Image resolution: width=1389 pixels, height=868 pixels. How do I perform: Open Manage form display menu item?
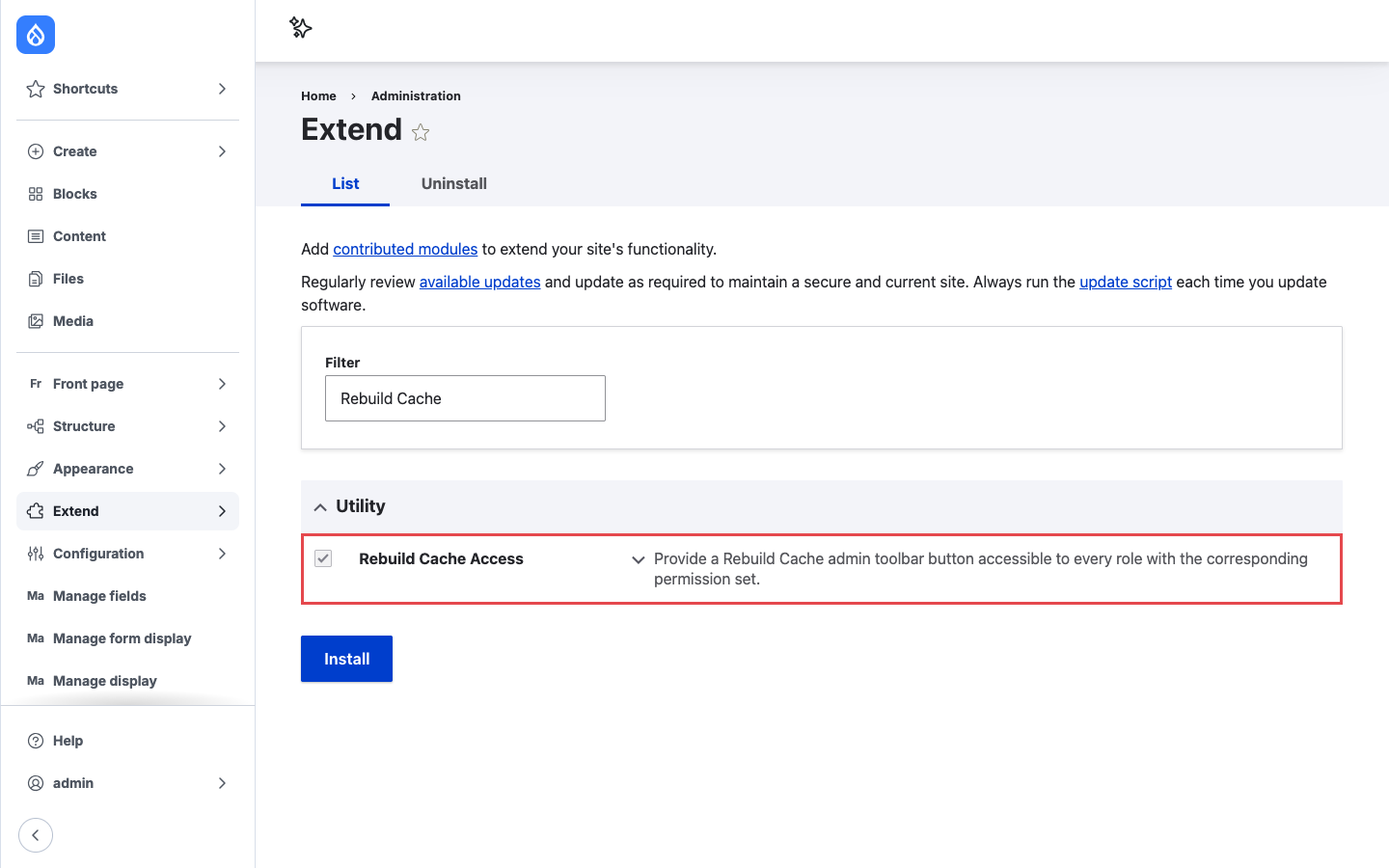click(122, 638)
